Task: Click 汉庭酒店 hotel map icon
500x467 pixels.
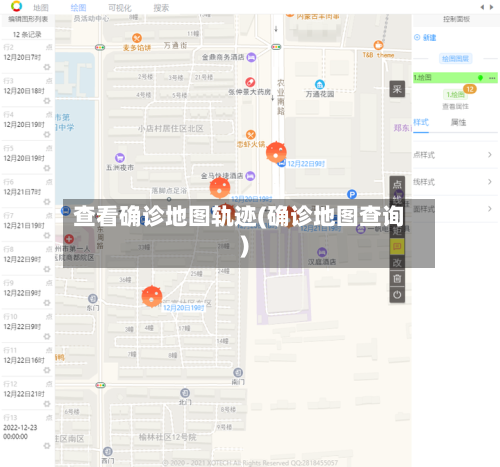Action: click(x=322, y=252)
